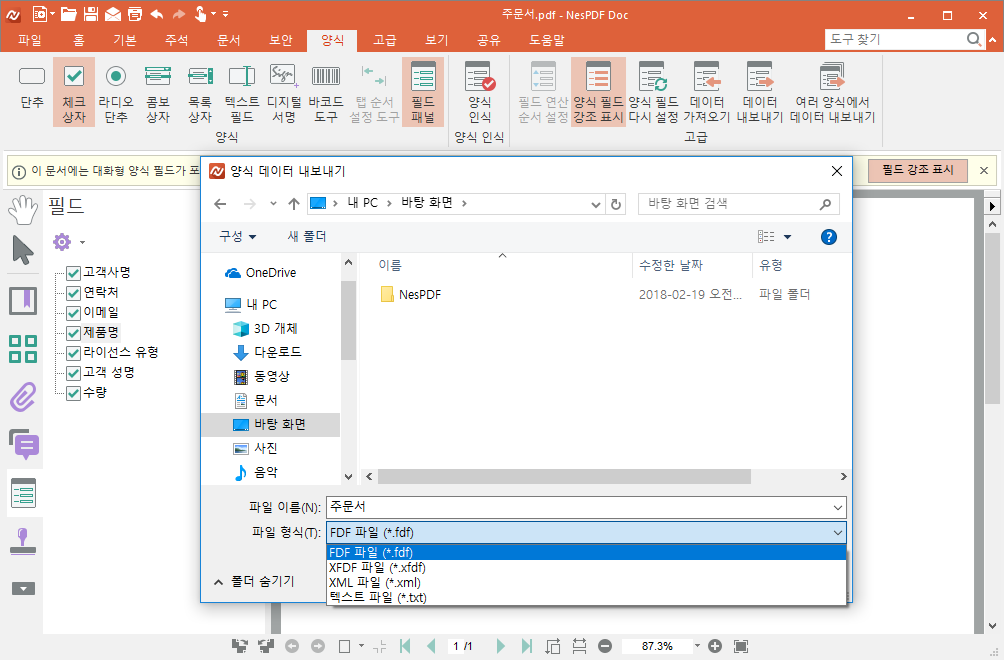Click the checkbox tool icon in ribbon

click(74, 77)
